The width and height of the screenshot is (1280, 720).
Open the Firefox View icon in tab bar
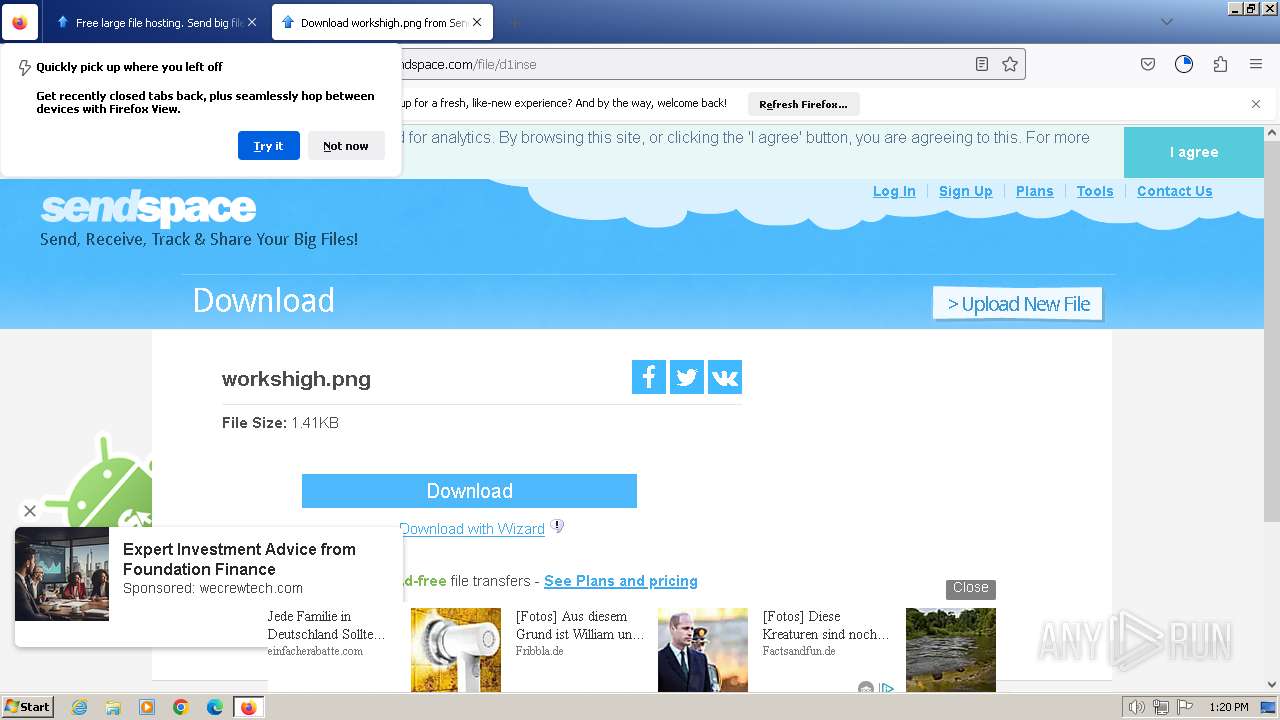20,22
